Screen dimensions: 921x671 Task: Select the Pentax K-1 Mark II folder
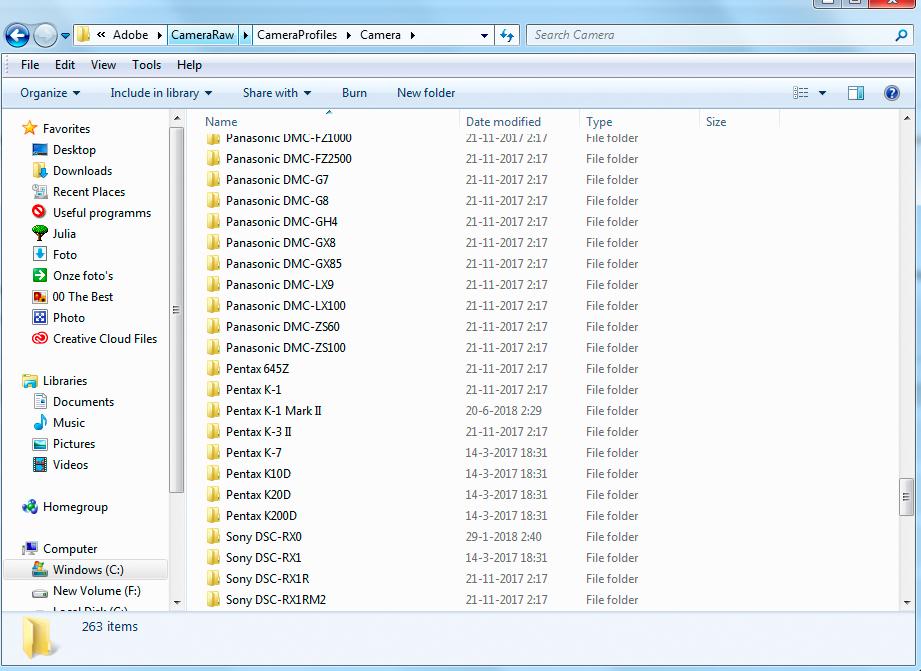[x=274, y=411]
